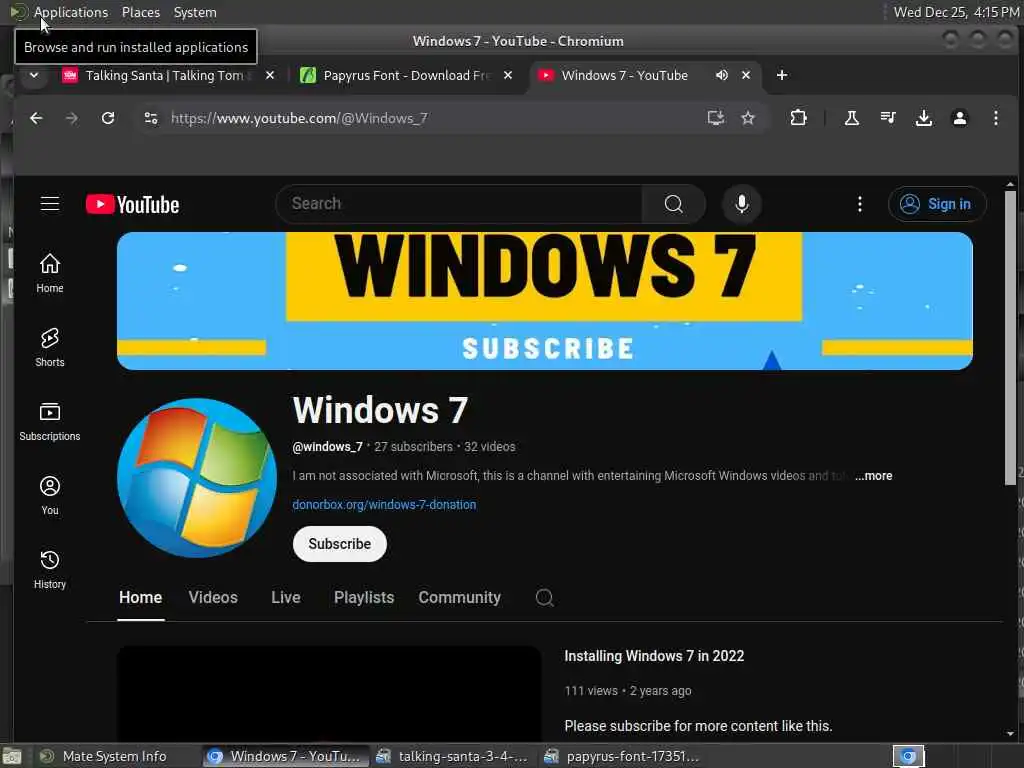Expand channel description with ...more
The image size is (1024, 768).
(x=874, y=476)
